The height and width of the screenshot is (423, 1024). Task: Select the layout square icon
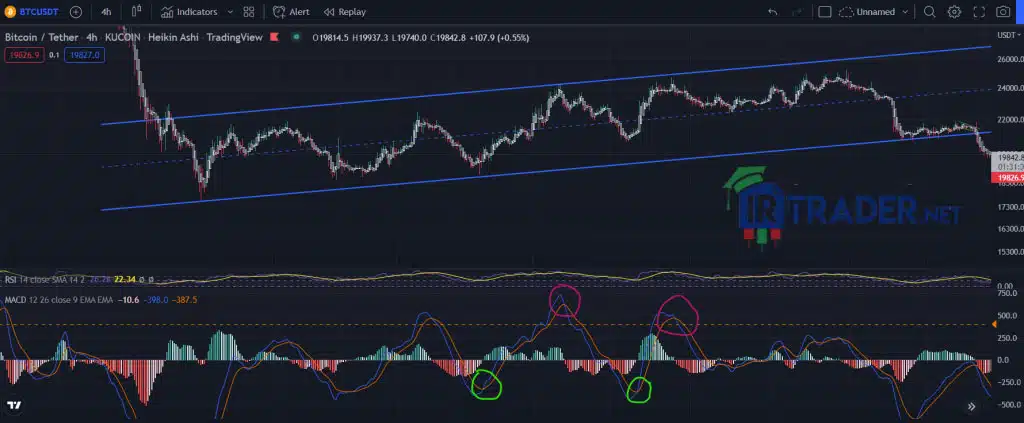(x=825, y=12)
